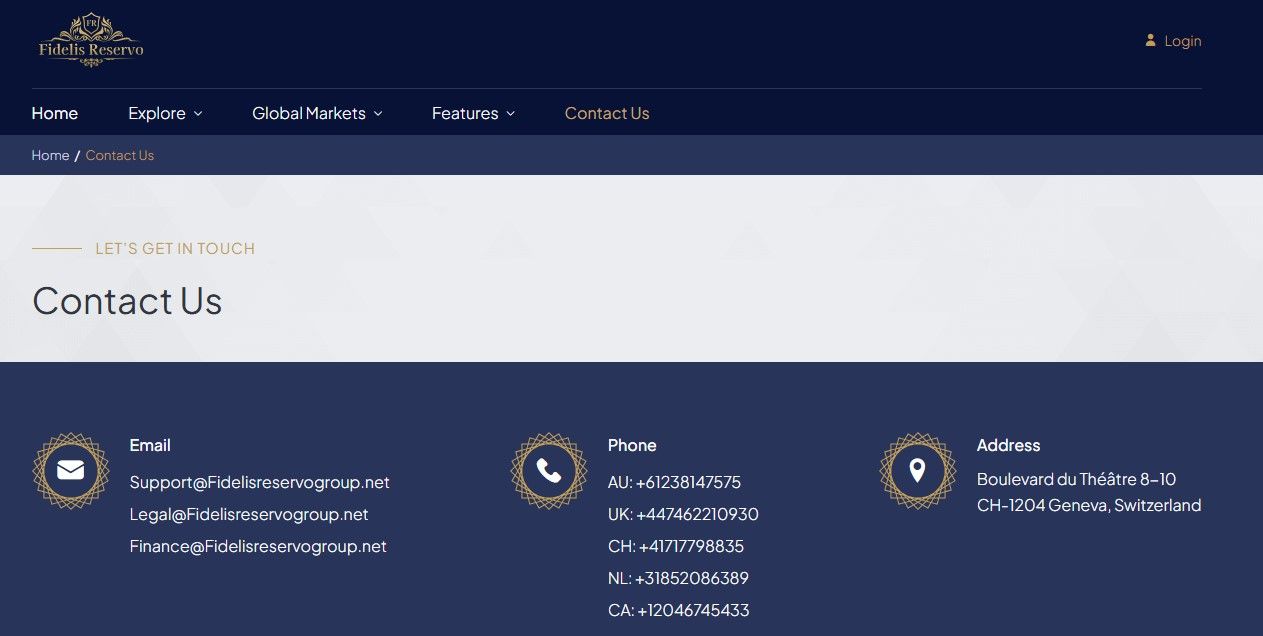Click the Email section heading
Image resolution: width=1263 pixels, height=636 pixels.
tap(150, 445)
